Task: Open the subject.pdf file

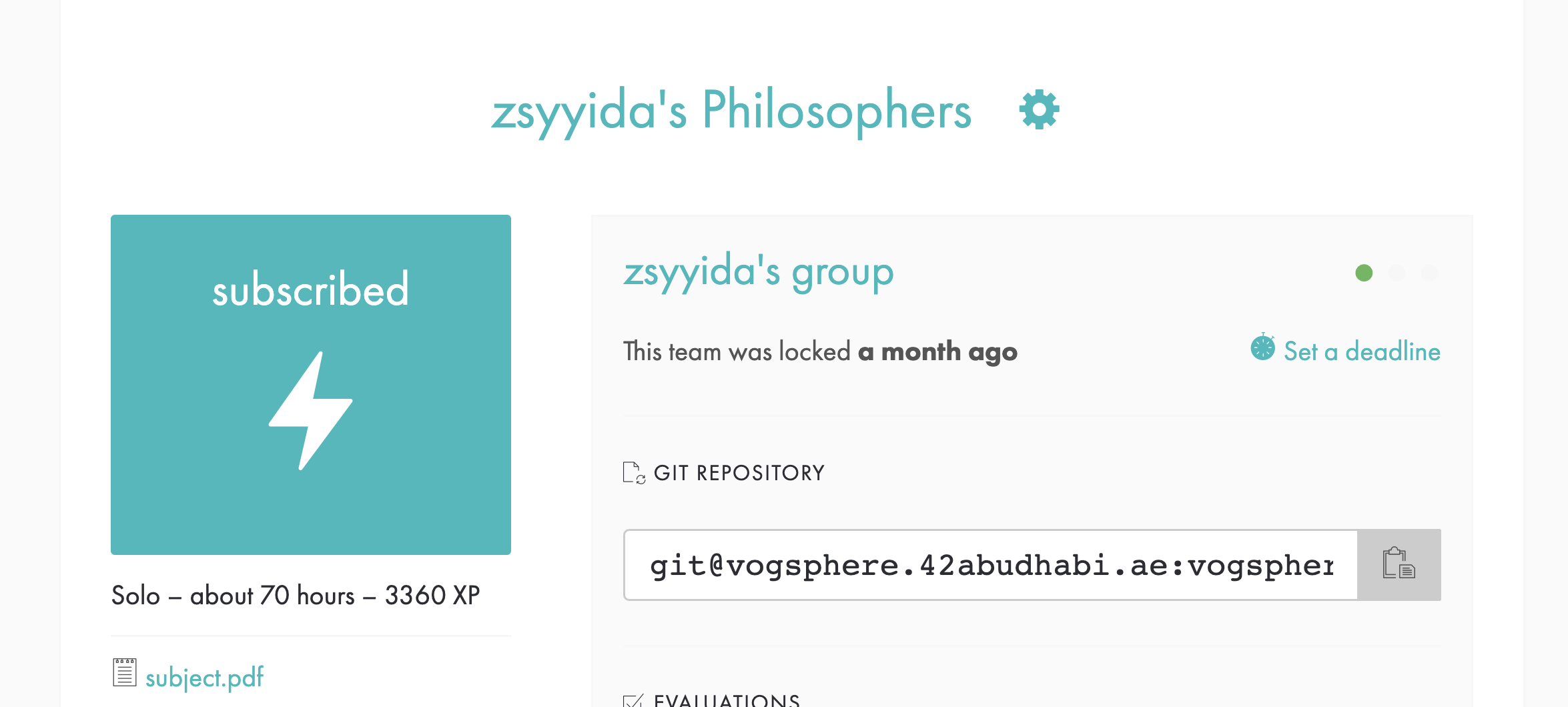Action: [205, 676]
